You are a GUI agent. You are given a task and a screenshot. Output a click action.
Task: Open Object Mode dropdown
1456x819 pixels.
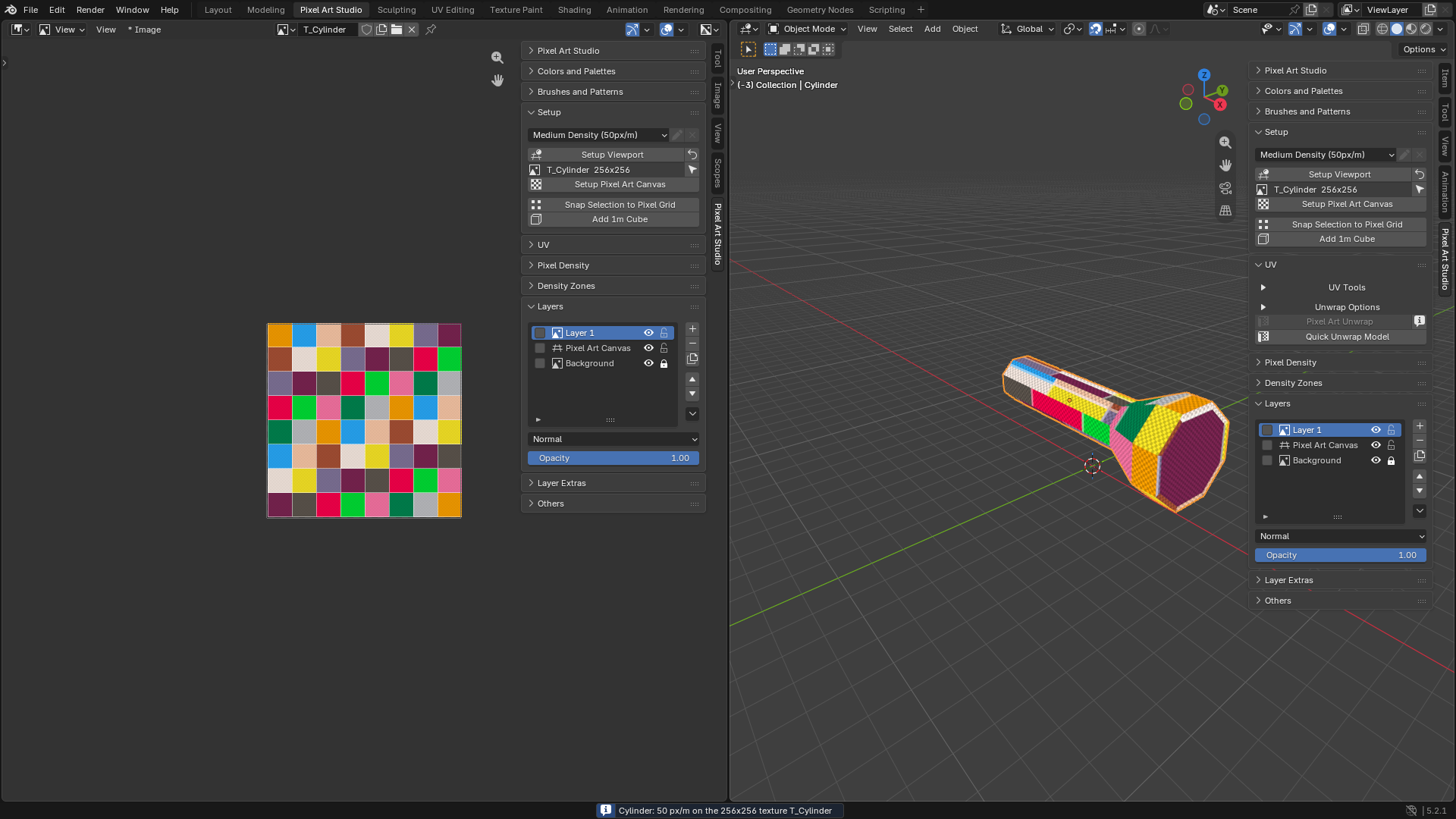click(807, 29)
